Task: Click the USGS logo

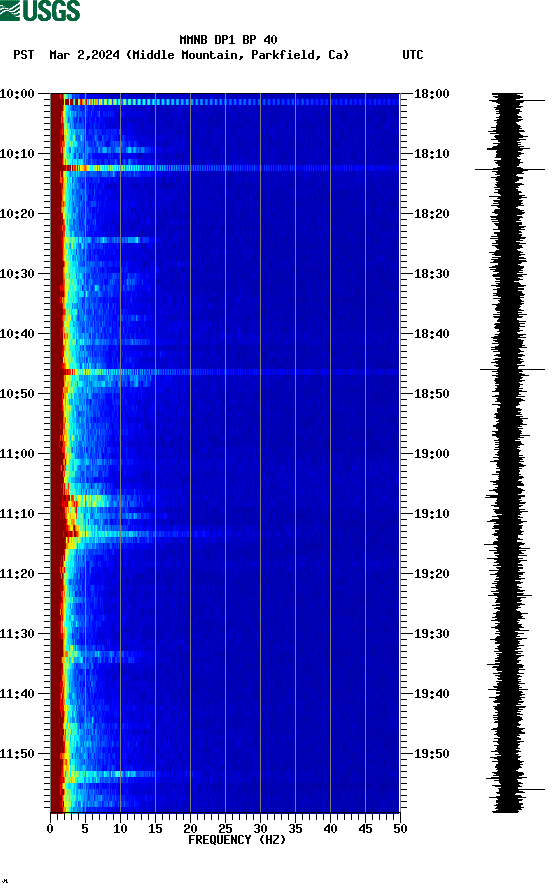Action: tap(40, 11)
